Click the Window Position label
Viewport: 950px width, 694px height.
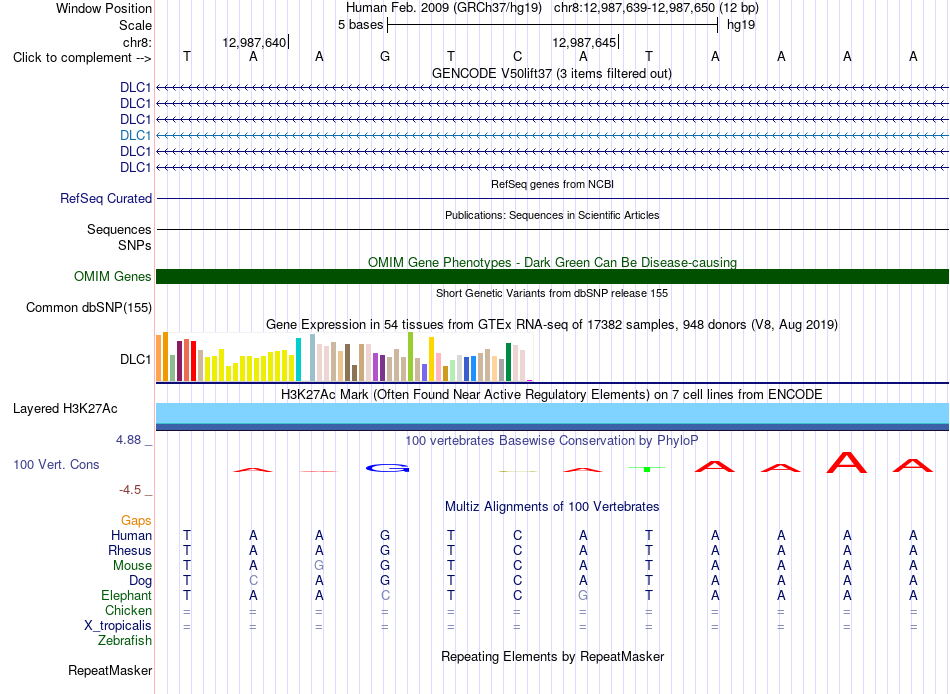104,8
